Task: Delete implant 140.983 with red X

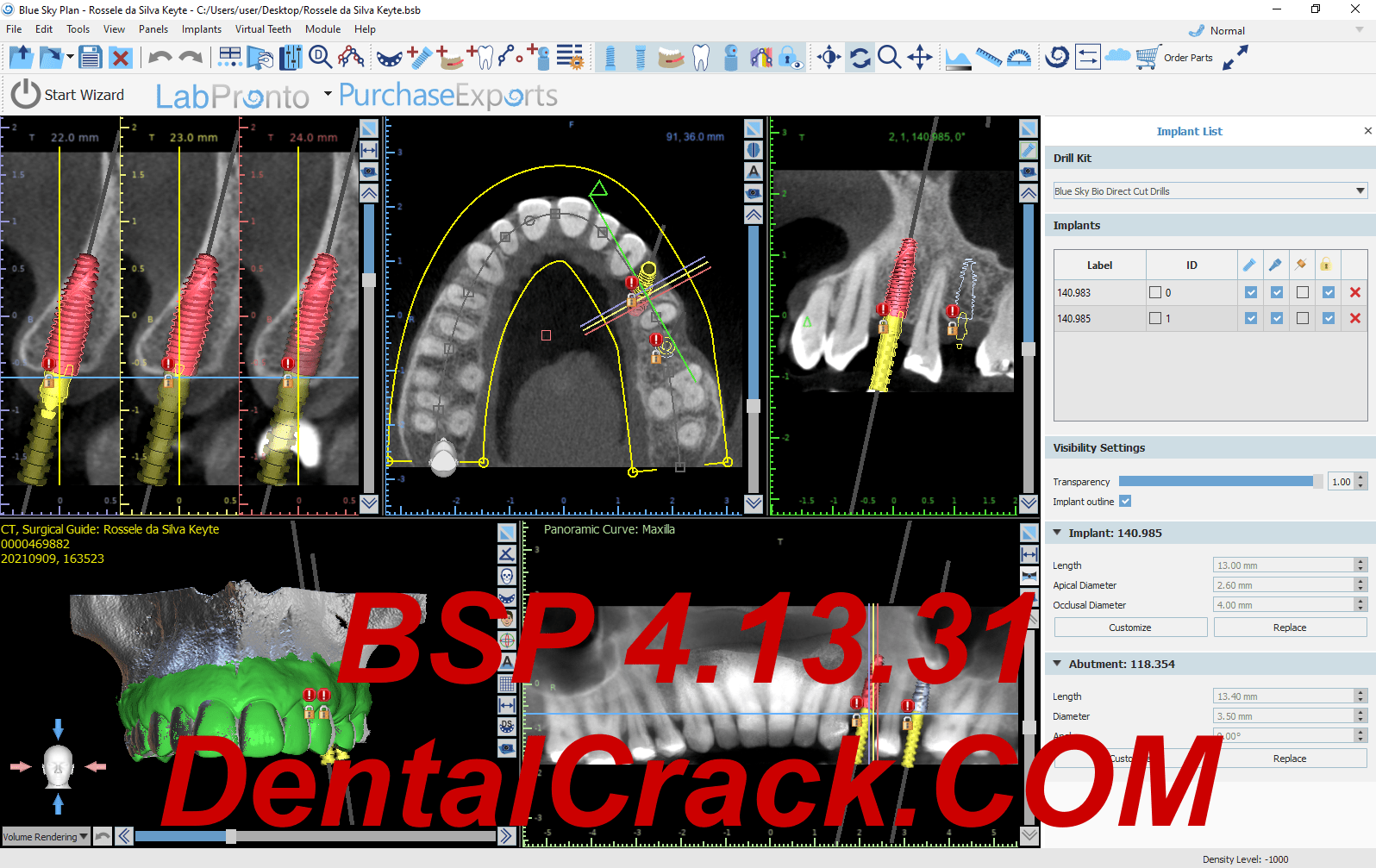Action: 1355,292
